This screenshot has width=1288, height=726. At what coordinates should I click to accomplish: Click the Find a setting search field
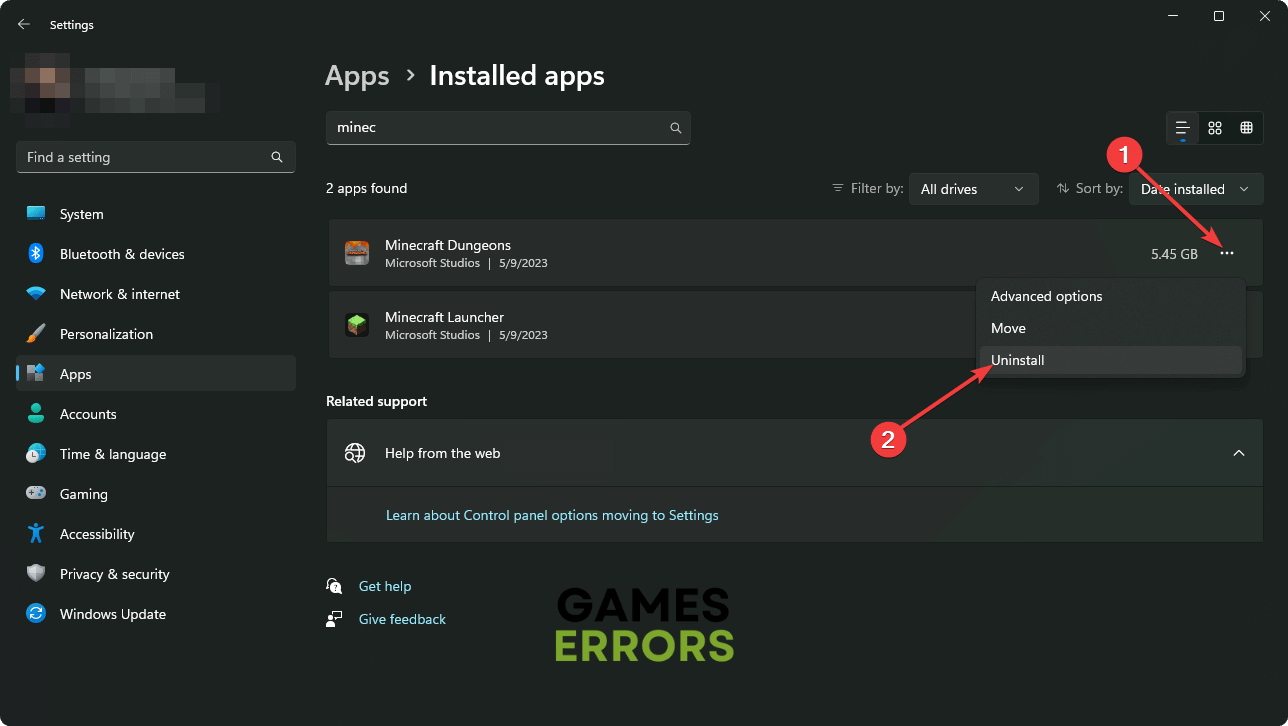145,157
